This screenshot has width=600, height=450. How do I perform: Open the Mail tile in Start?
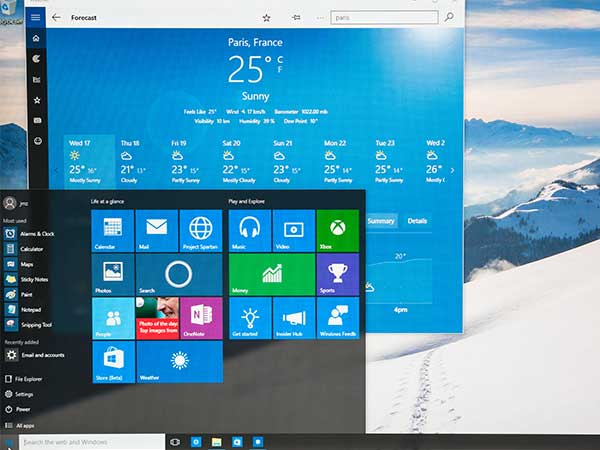[156, 230]
